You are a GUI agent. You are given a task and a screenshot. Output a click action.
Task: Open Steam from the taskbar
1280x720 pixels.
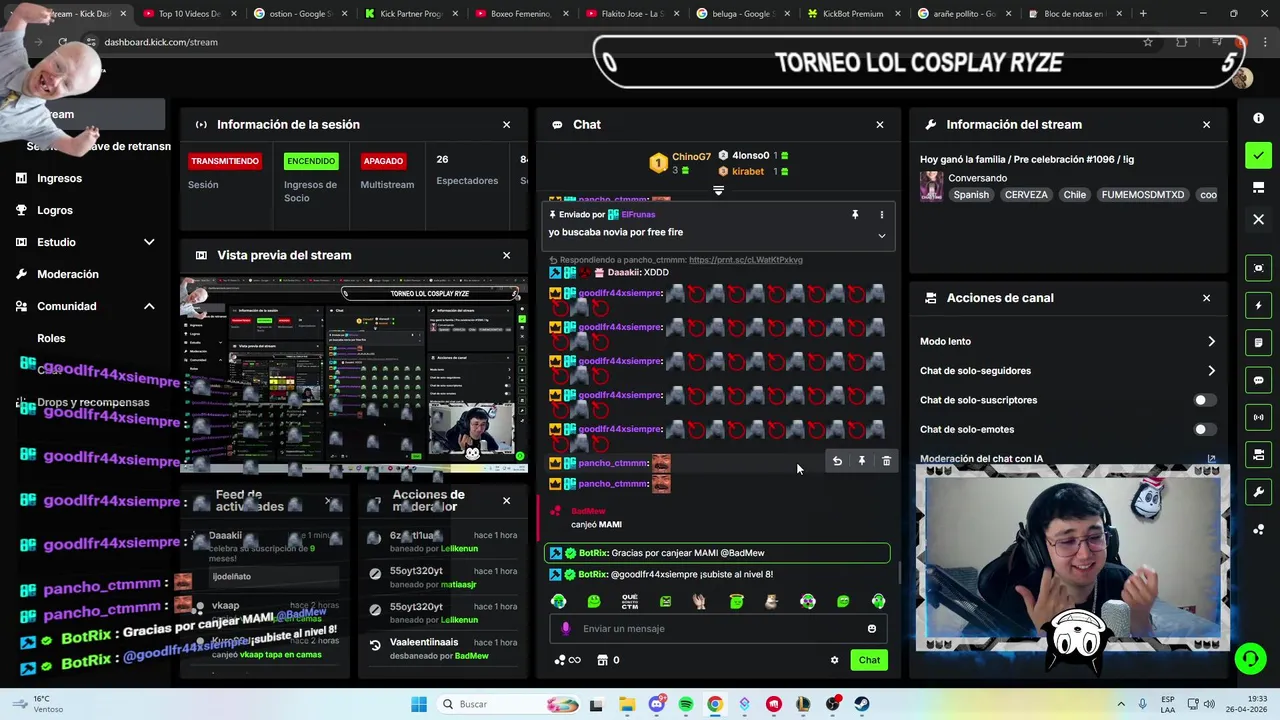point(862,704)
